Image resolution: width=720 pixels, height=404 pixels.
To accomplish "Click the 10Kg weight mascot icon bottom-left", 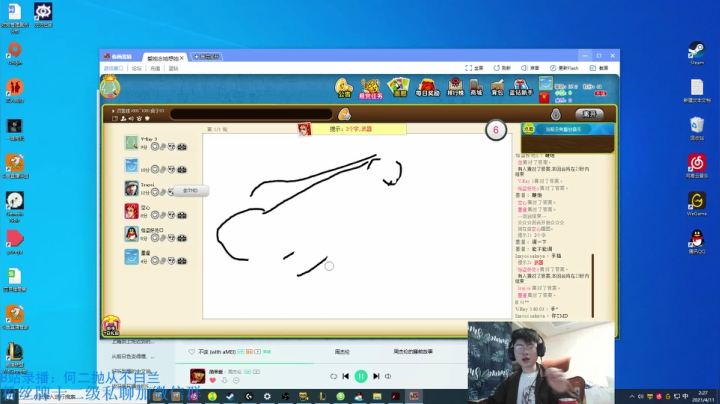I will [x=111, y=325].
